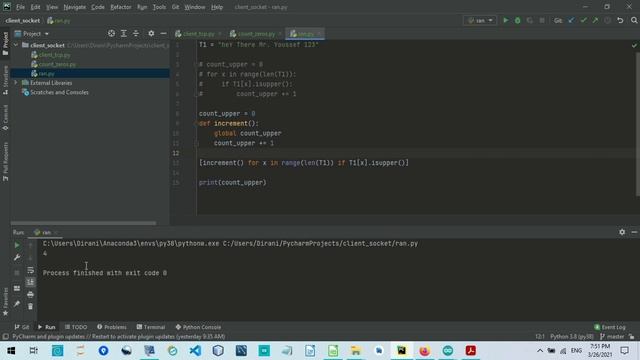Open the TODO tool window
This screenshot has height=360, width=640.
[76, 327]
